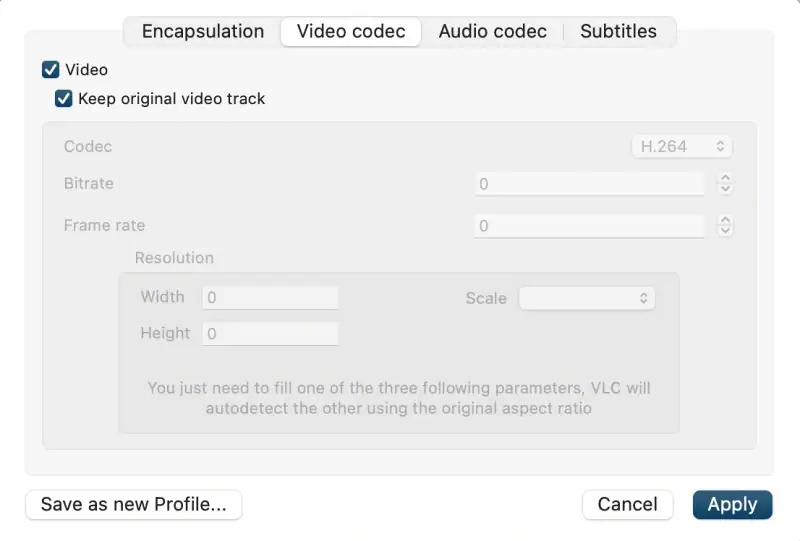Click the aspect ratio hint text
Viewport: 800px width, 541px height.
pyautogui.click(x=399, y=398)
